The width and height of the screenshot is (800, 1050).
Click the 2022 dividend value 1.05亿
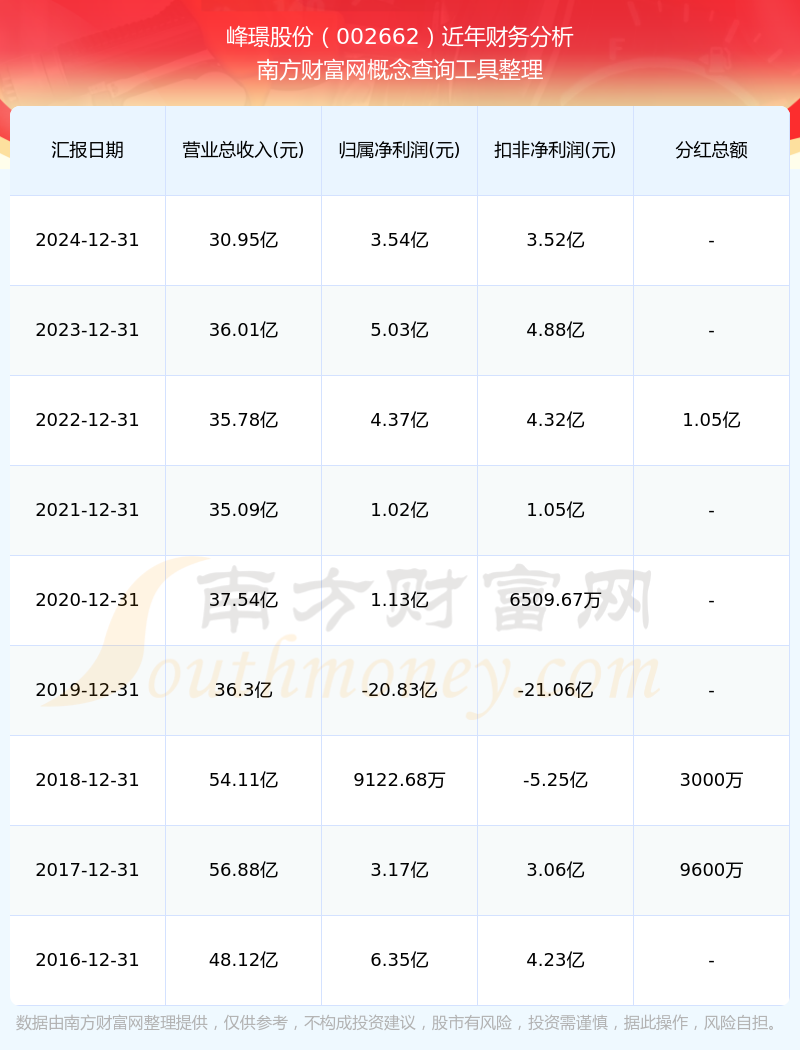coord(712,420)
